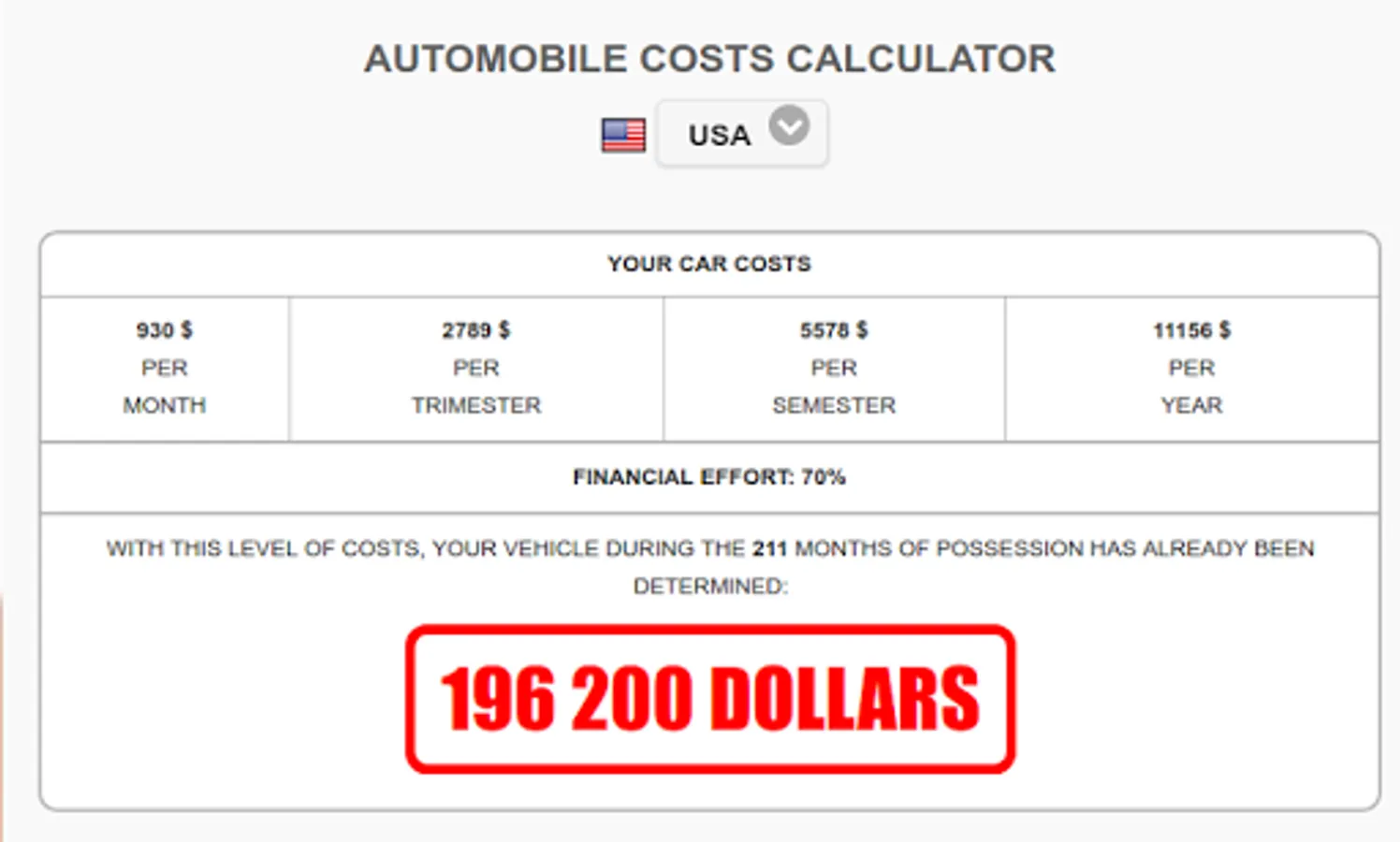Click the 11156 $ yearly cost value
The image size is (1400, 842).
click(1191, 330)
